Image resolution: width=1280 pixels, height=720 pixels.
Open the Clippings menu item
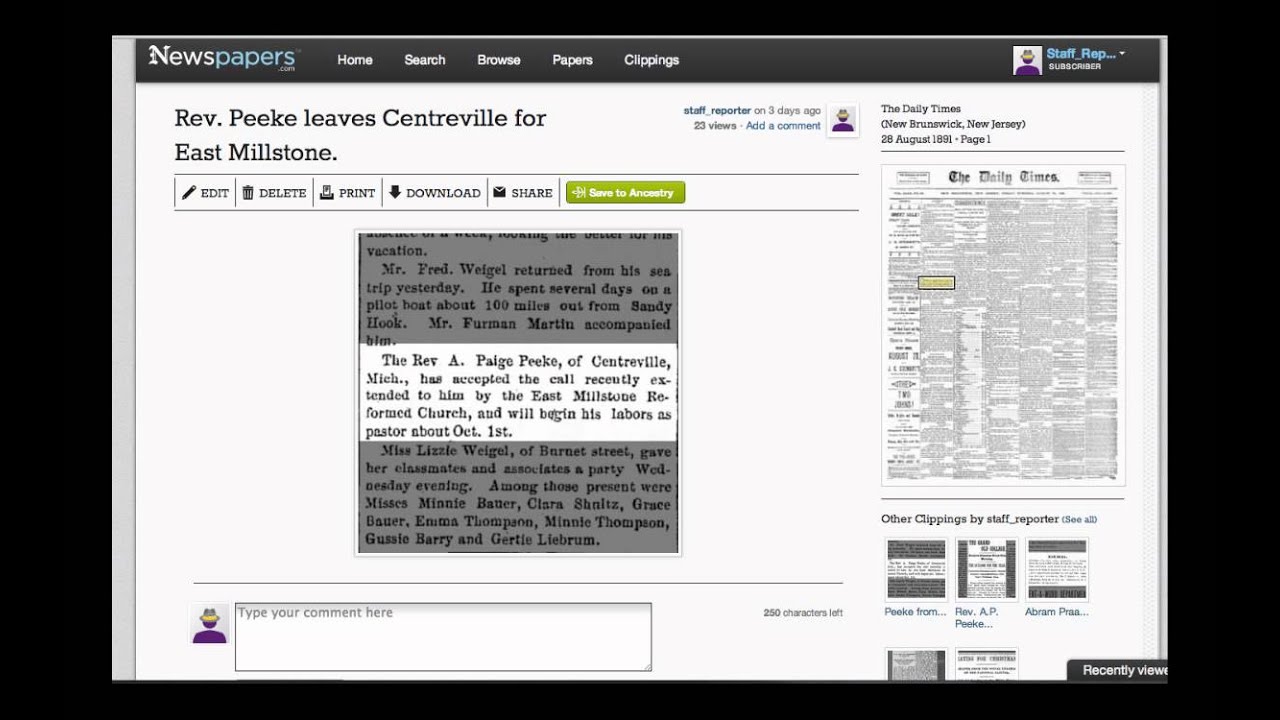pyautogui.click(x=652, y=60)
